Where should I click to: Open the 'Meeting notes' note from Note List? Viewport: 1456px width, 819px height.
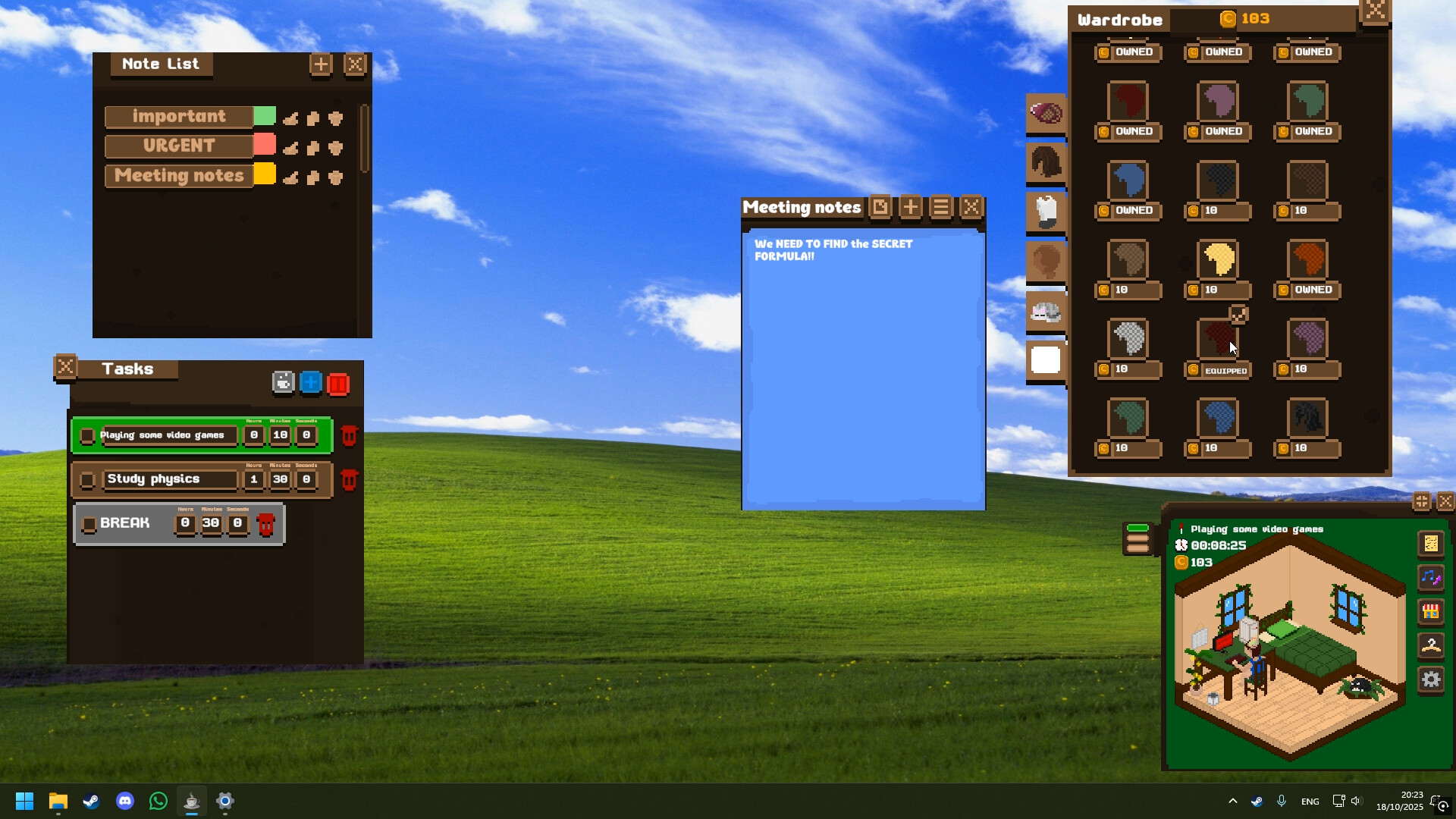click(179, 175)
